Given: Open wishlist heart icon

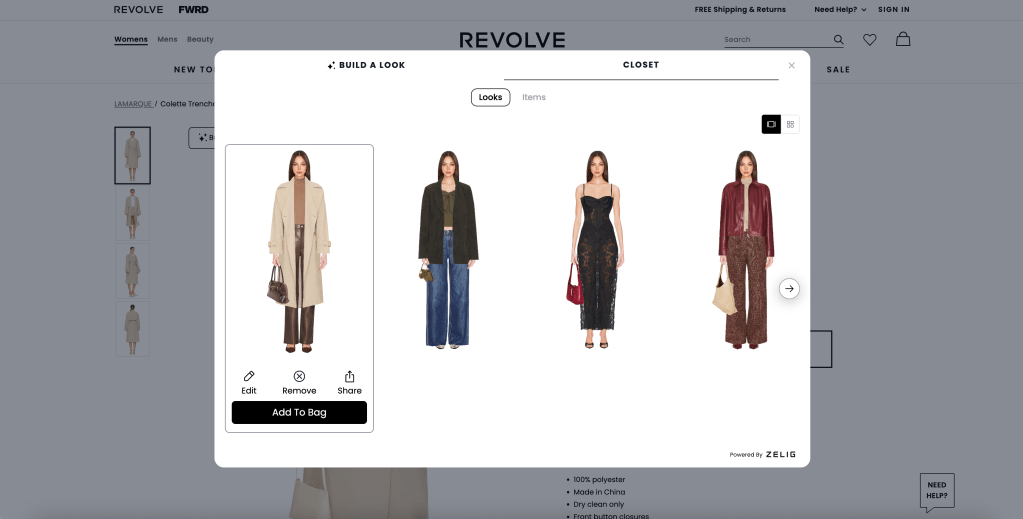Looking at the screenshot, I should click(x=870, y=40).
